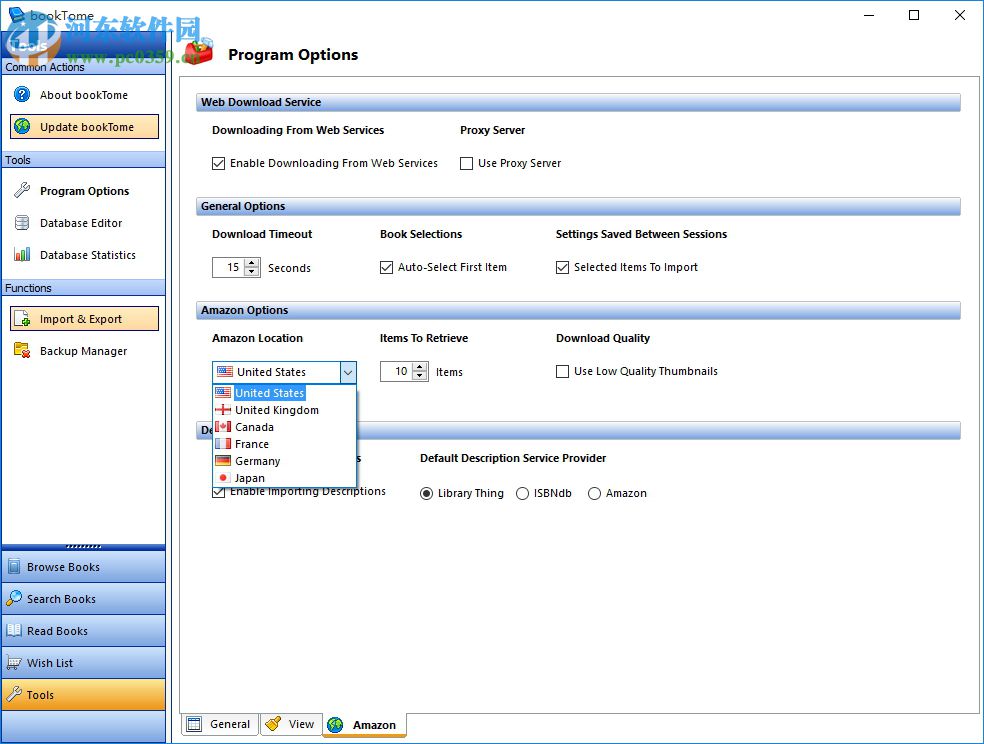This screenshot has width=984, height=744.
Task: Click the sidebar splitter grip above Browse Books
Action: [x=83, y=546]
